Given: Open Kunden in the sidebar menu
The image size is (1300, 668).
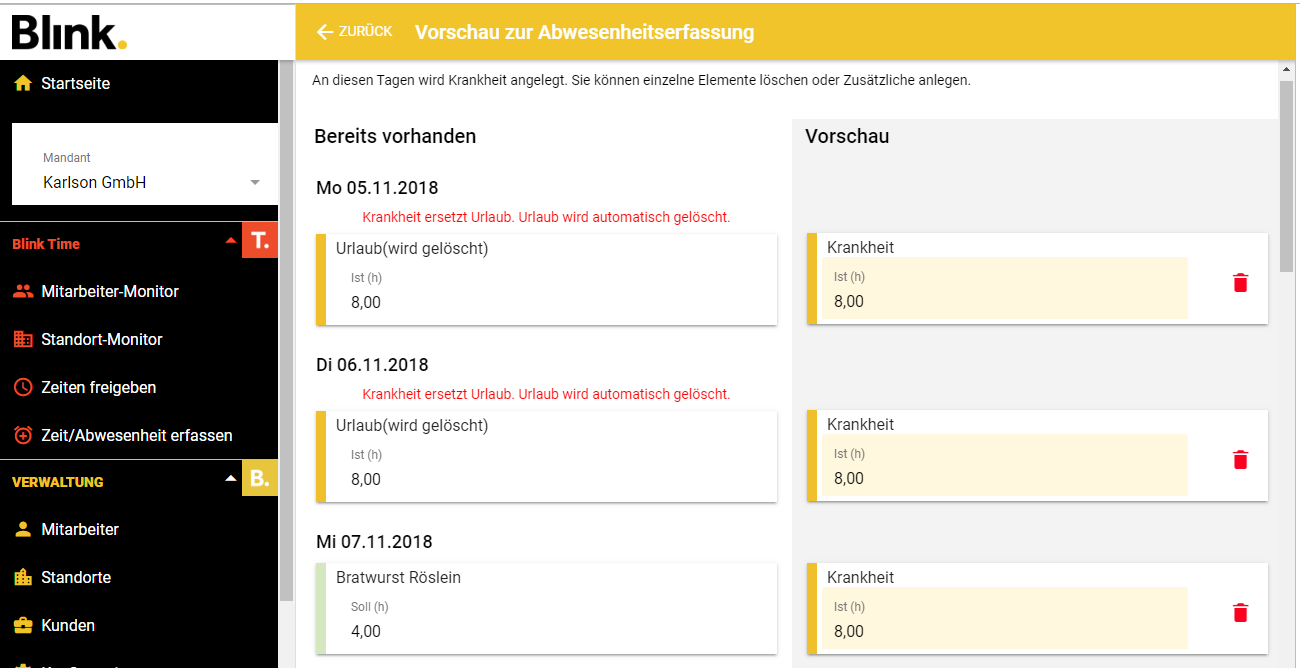Looking at the screenshot, I should pyautogui.click(x=68, y=626).
